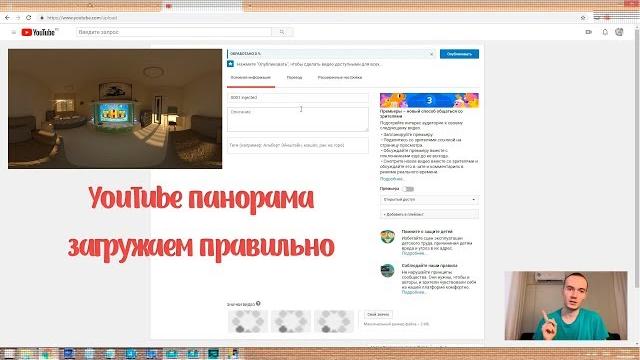
Task: Click the Premieres promo banner image
Action: 429,100
